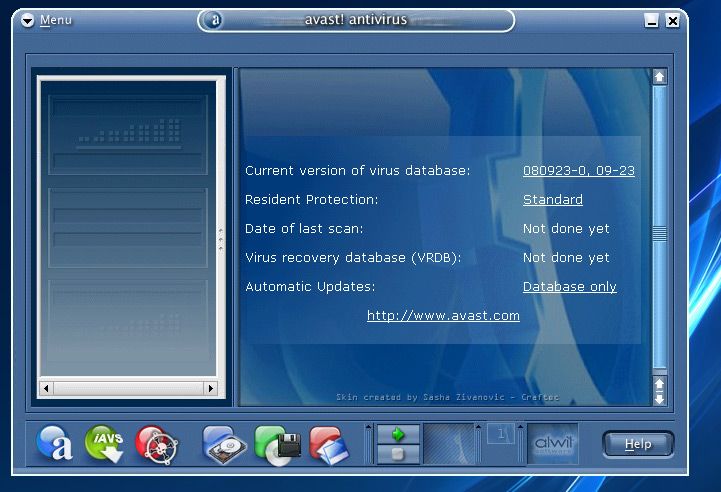Open the Virus Chest skull icon
721x492 pixels.
156,445
